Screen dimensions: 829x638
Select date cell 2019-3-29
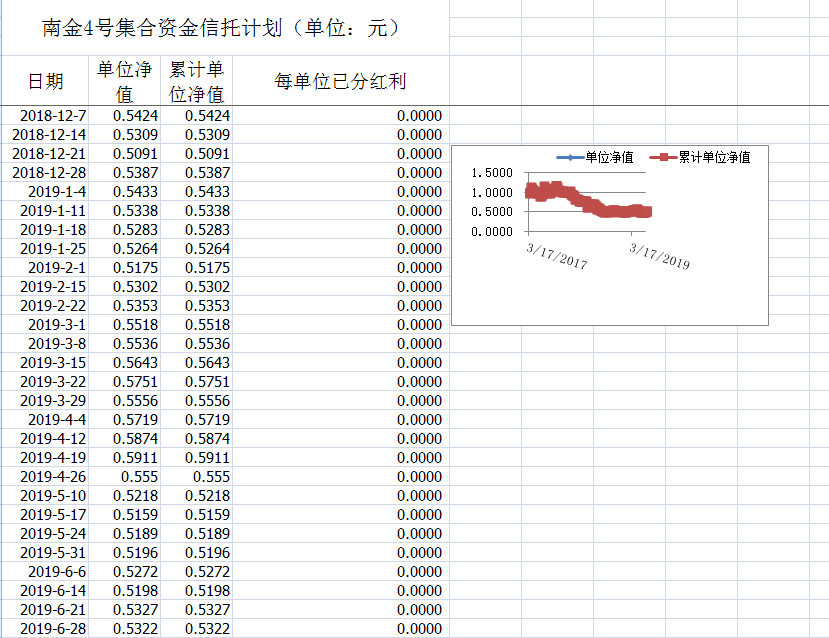tap(45, 401)
